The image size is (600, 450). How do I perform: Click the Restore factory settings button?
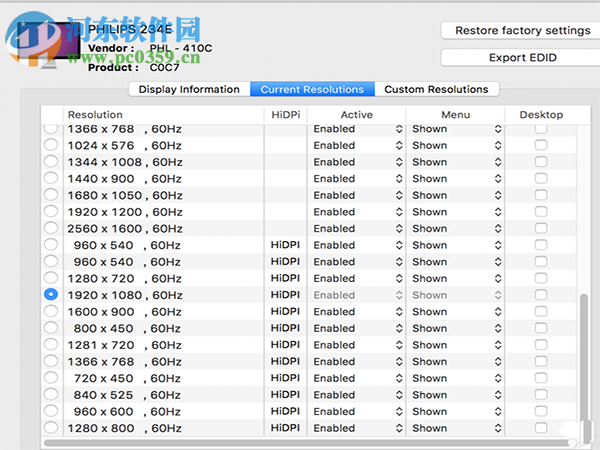(x=522, y=31)
